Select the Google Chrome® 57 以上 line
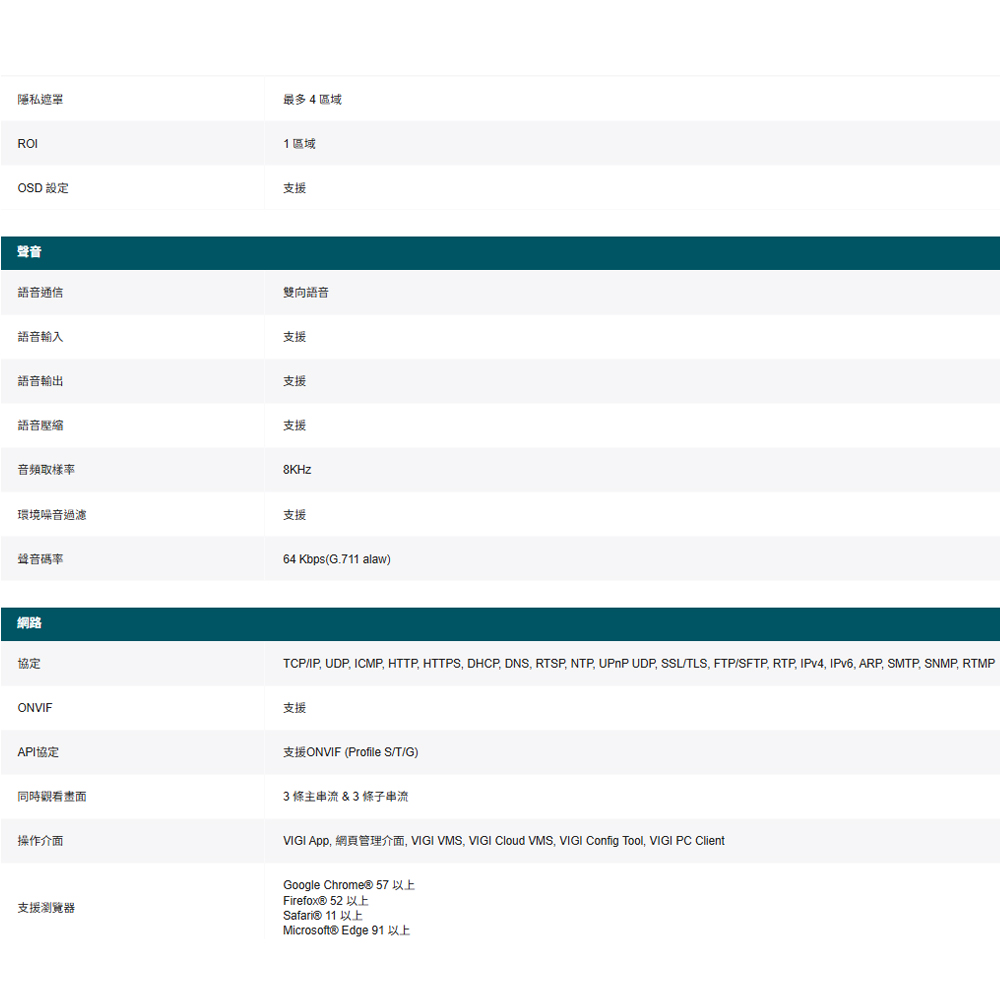1000x1000 pixels. pyautogui.click(x=348, y=886)
